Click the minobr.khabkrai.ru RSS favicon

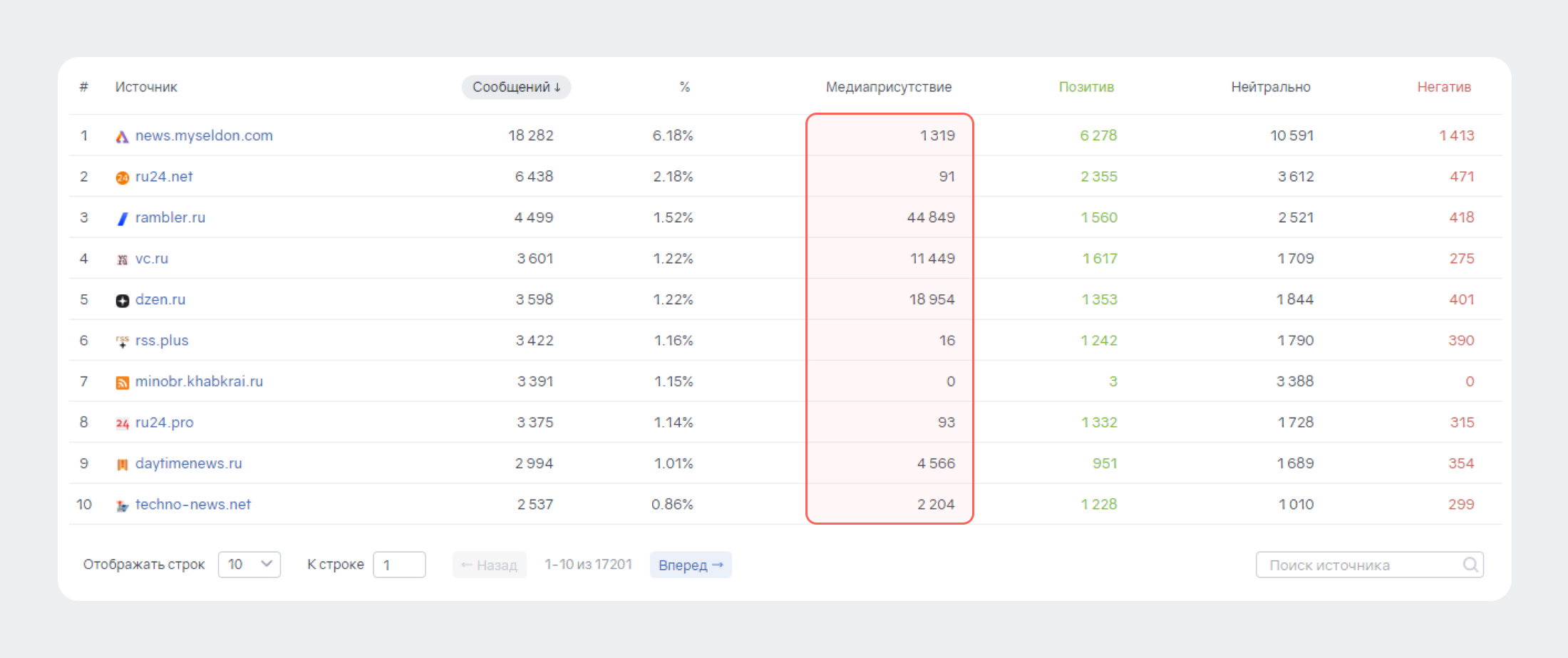123,383
